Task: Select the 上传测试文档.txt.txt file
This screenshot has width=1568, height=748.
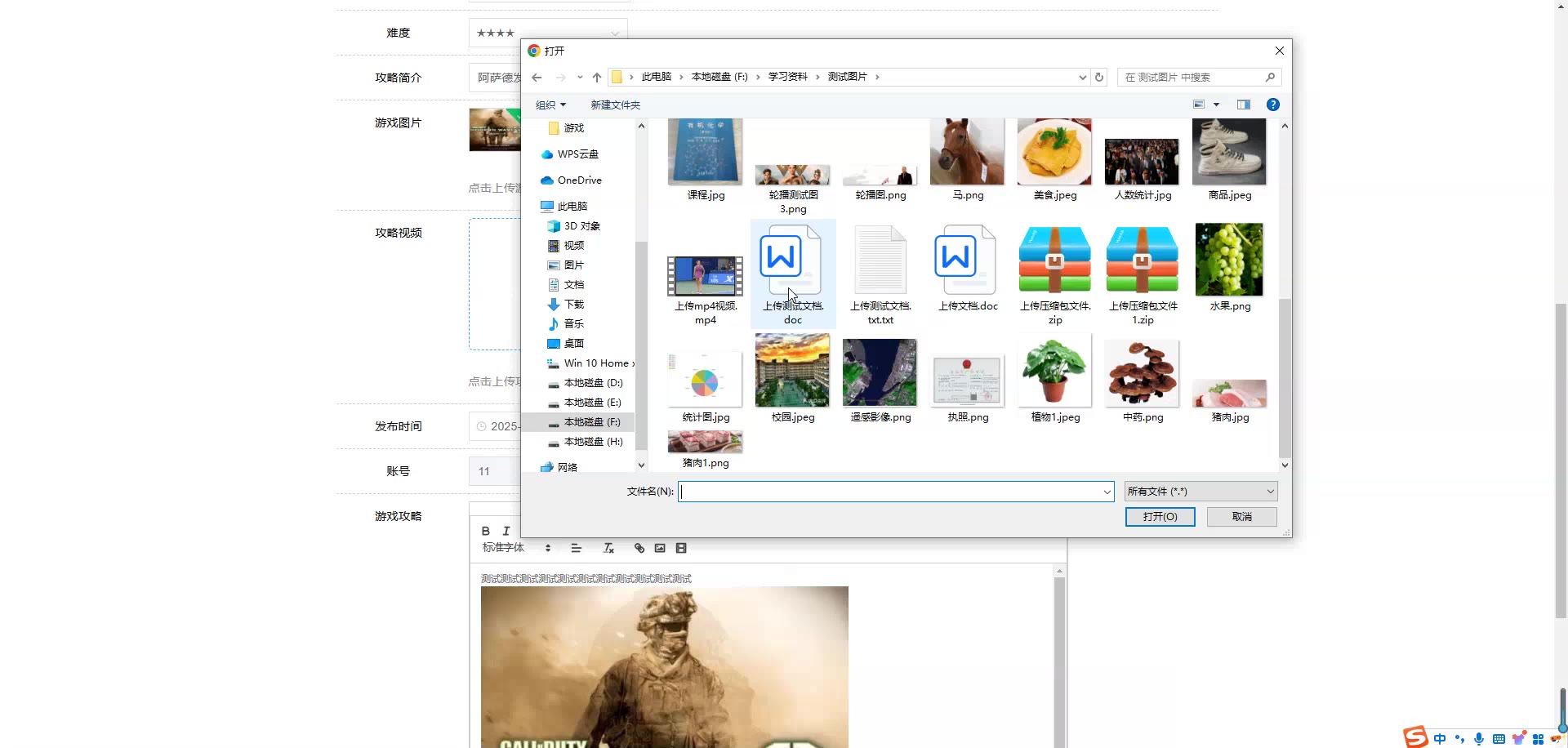Action: [880, 274]
